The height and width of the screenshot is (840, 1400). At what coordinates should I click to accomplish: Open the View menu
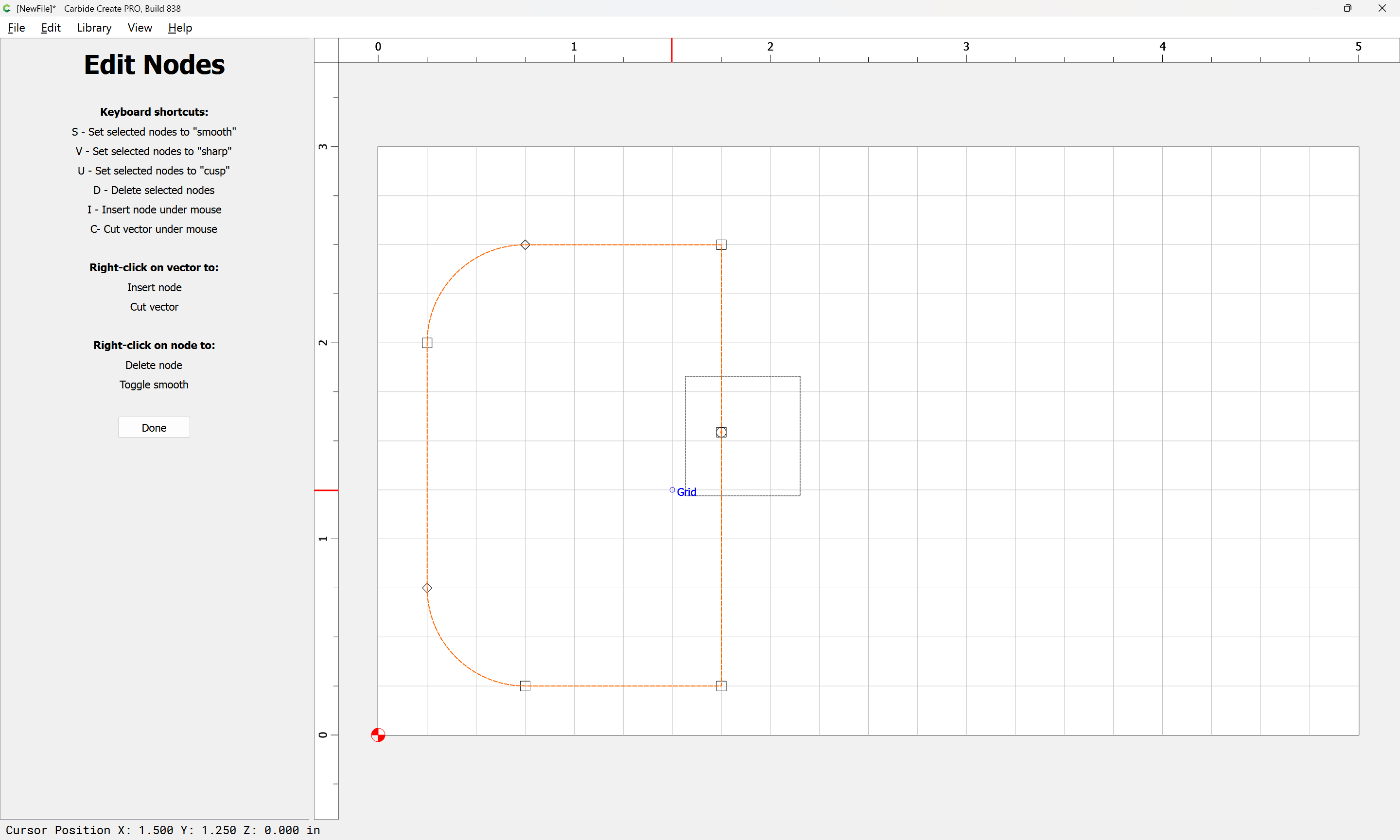click(x=139, y=28)
